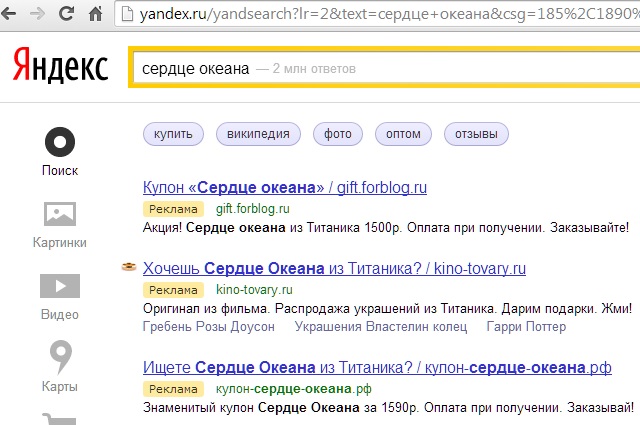Click the favicon beside the kino-tovary.ru result
The width and height of the screenshot is (640, 425).
[x=129, y=267]
